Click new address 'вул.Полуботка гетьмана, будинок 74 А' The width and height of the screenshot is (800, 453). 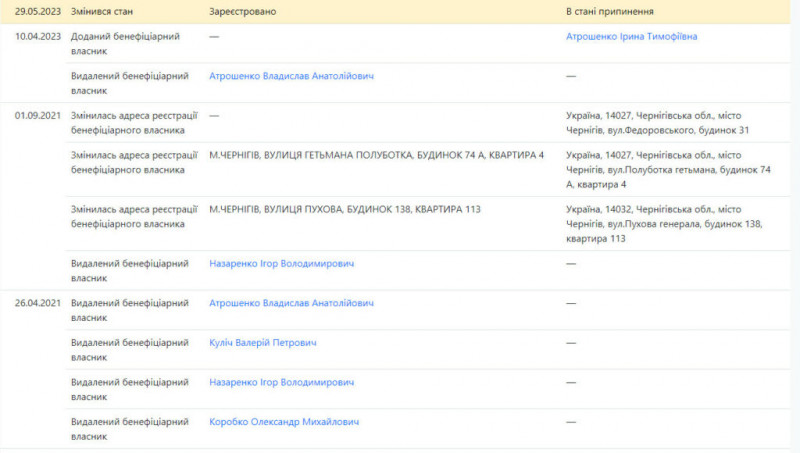click(x=668, y=170)
